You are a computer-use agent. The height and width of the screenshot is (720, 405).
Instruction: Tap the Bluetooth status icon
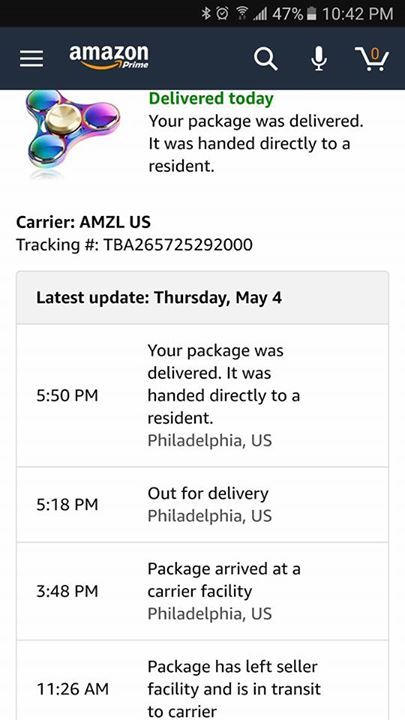point(205,14)
